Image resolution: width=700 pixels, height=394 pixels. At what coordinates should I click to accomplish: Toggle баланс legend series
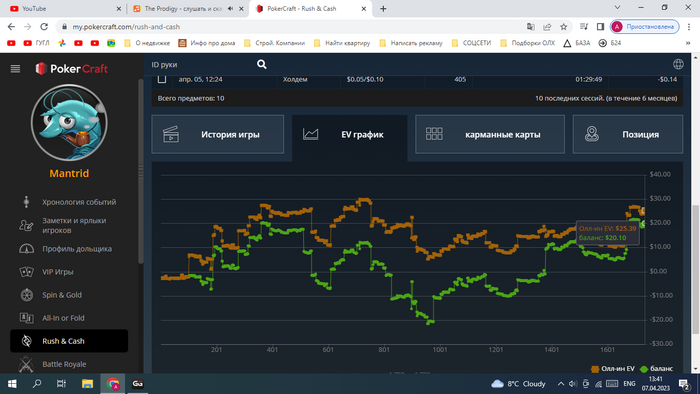(x=656, y=369)
